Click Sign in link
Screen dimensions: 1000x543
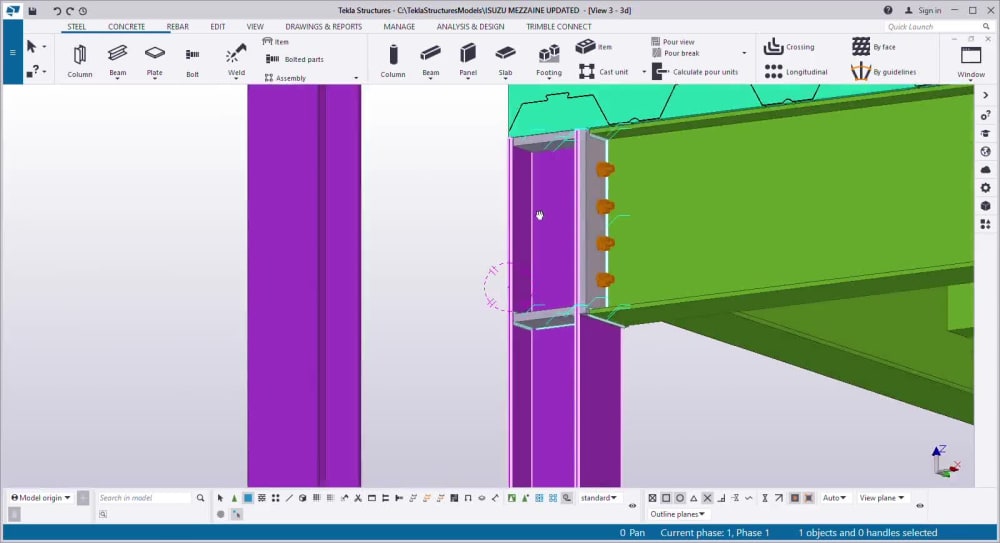point(923,10)
